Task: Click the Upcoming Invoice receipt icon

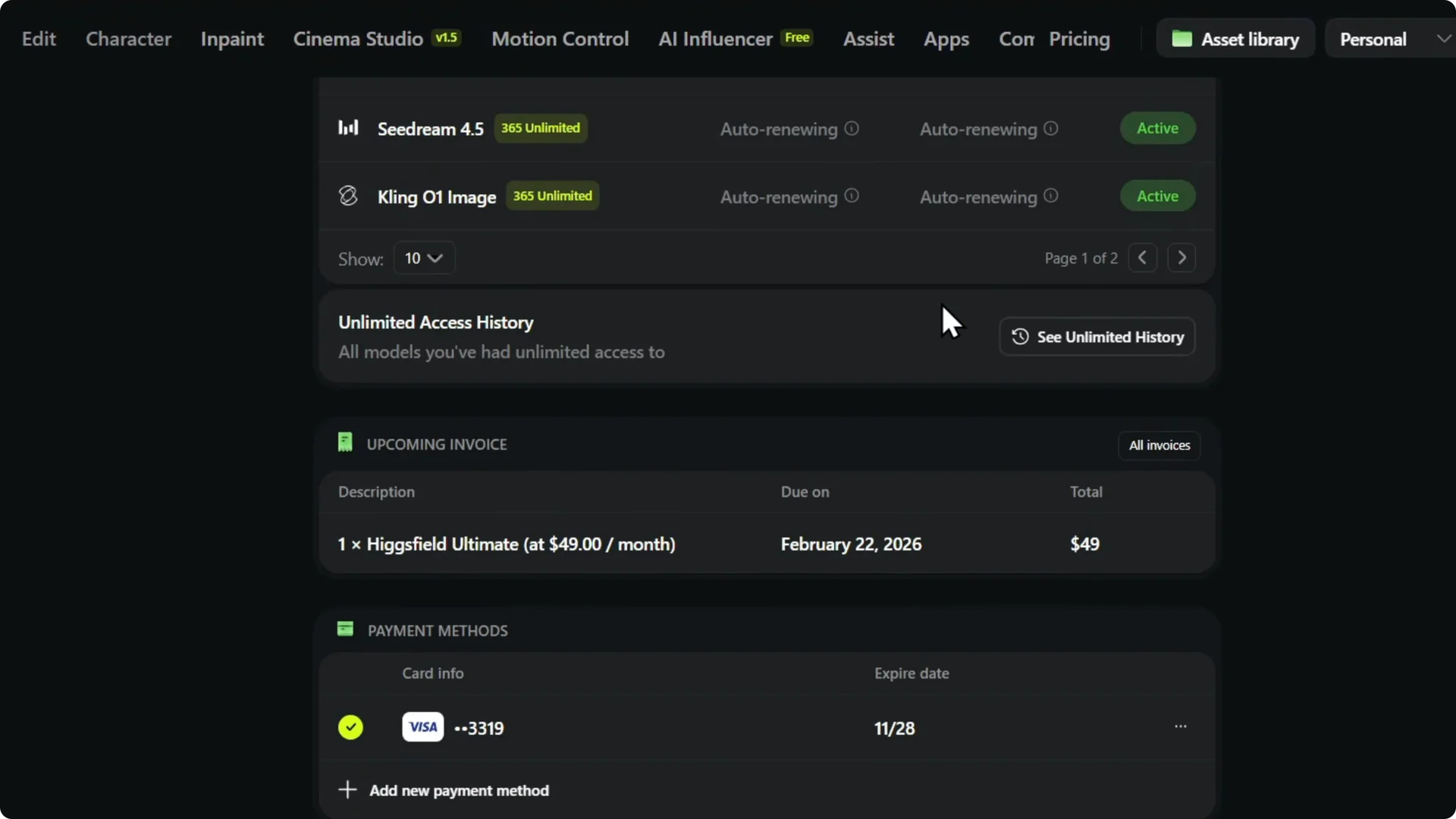Action: point(345,442)
